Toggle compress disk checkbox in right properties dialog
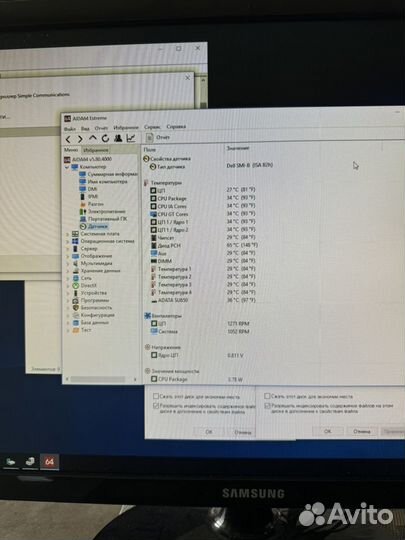405x540 pixels. [267, 396]
